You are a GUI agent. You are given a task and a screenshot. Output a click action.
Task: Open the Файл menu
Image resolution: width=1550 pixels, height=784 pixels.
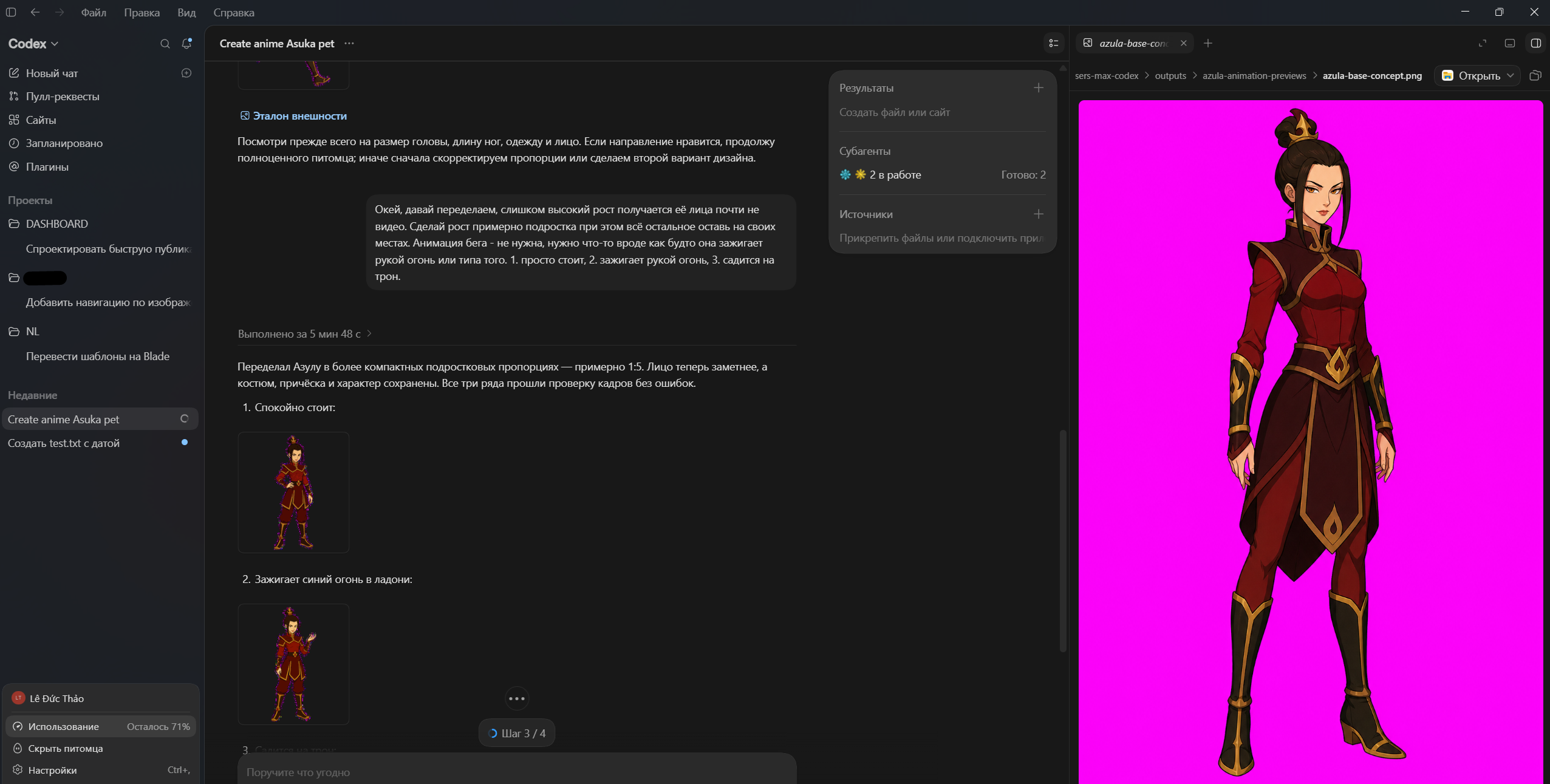pyautogui.click(x=94, y=12)
